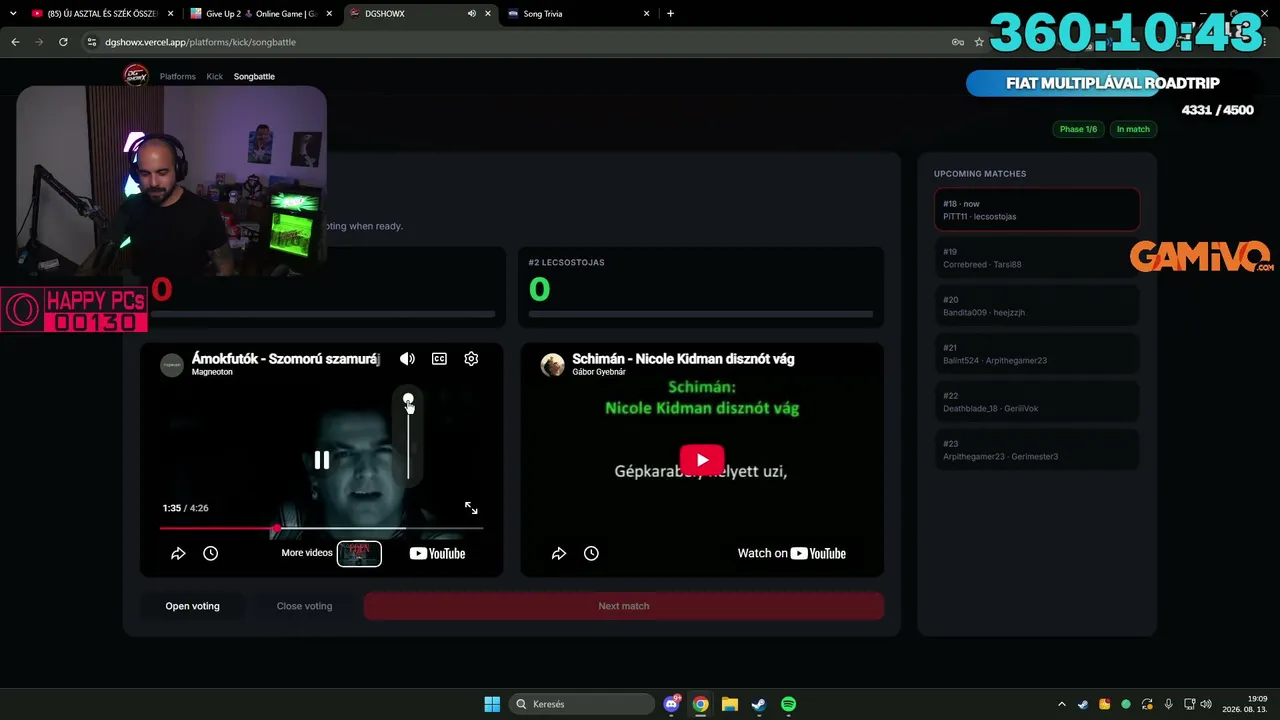Play the Schimán Nicole Kidman video
The width and height of the screenshot is (1280, 720).
pyautogui.click(x=702, y=460)
